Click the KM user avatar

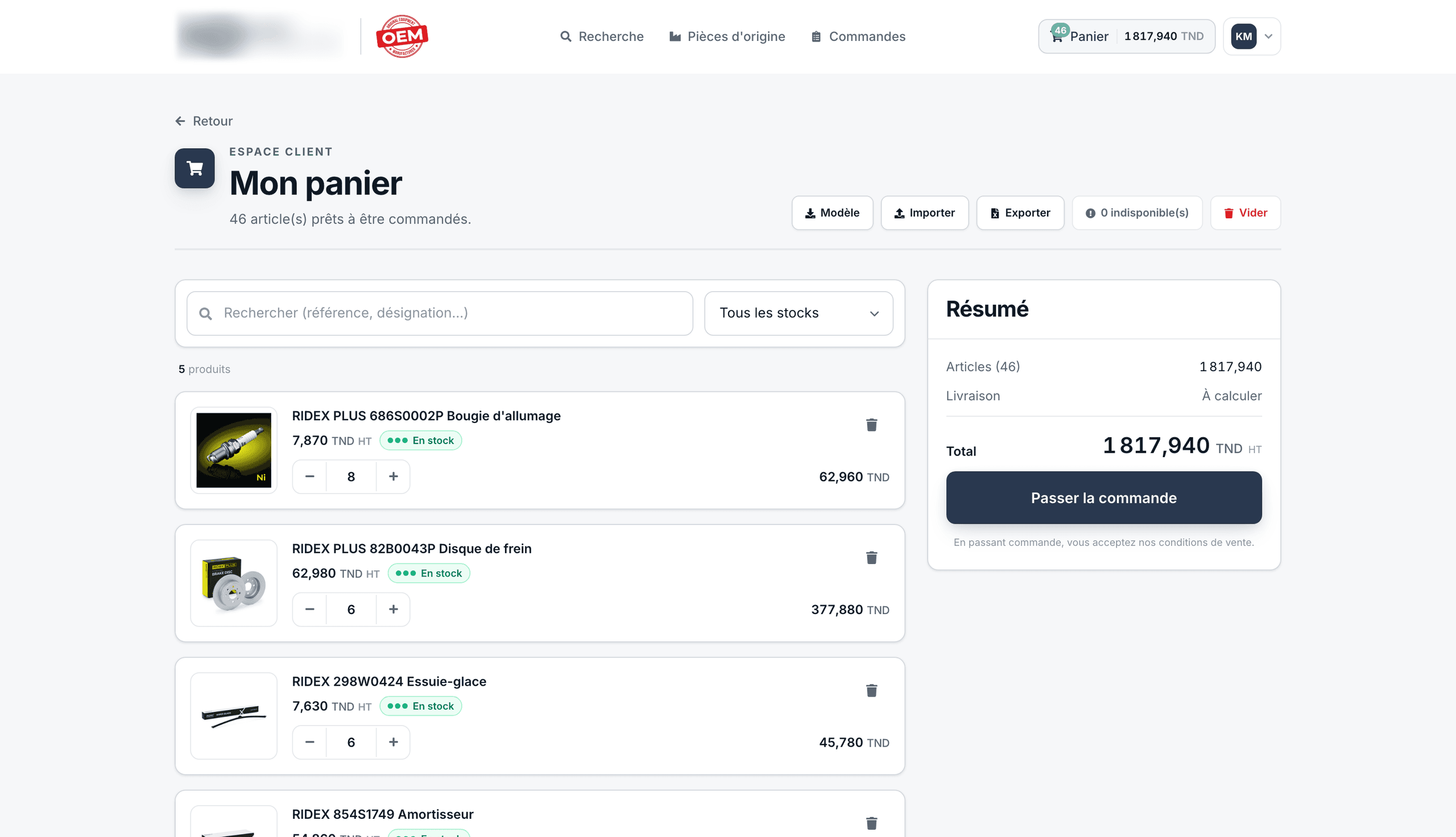click(1243, 36)
